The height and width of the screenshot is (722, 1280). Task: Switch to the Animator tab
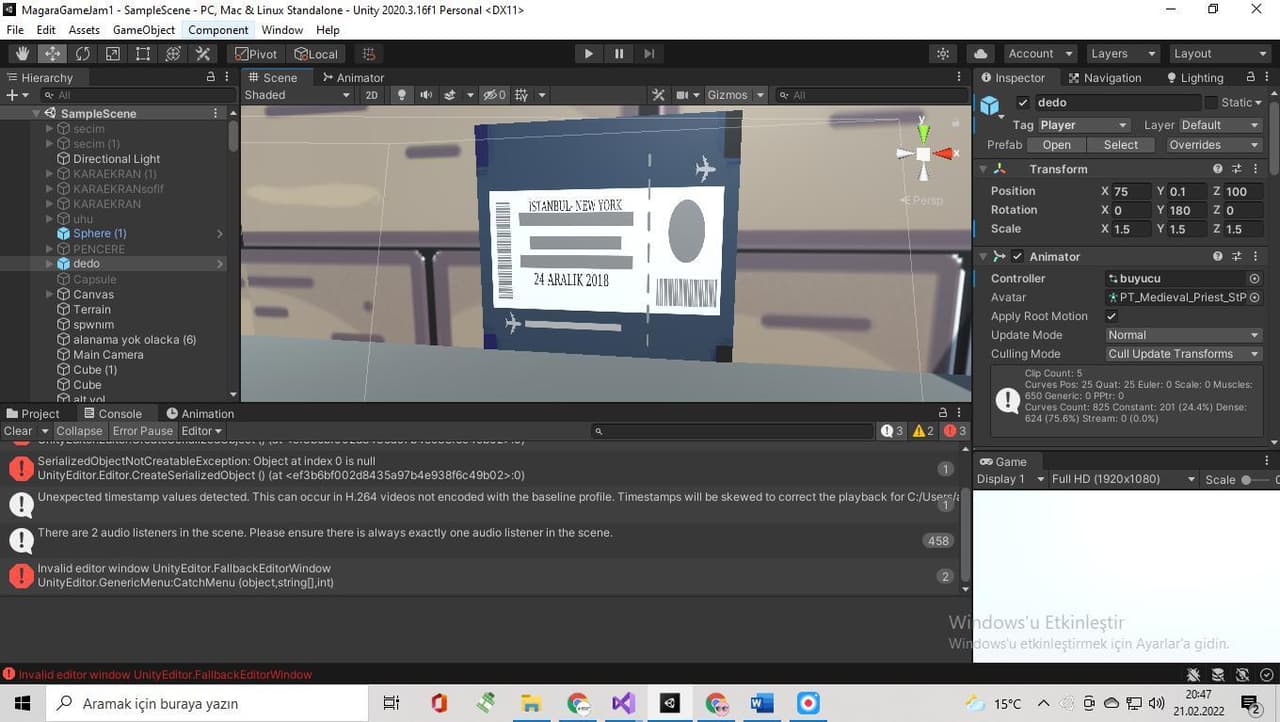point(353,77)
